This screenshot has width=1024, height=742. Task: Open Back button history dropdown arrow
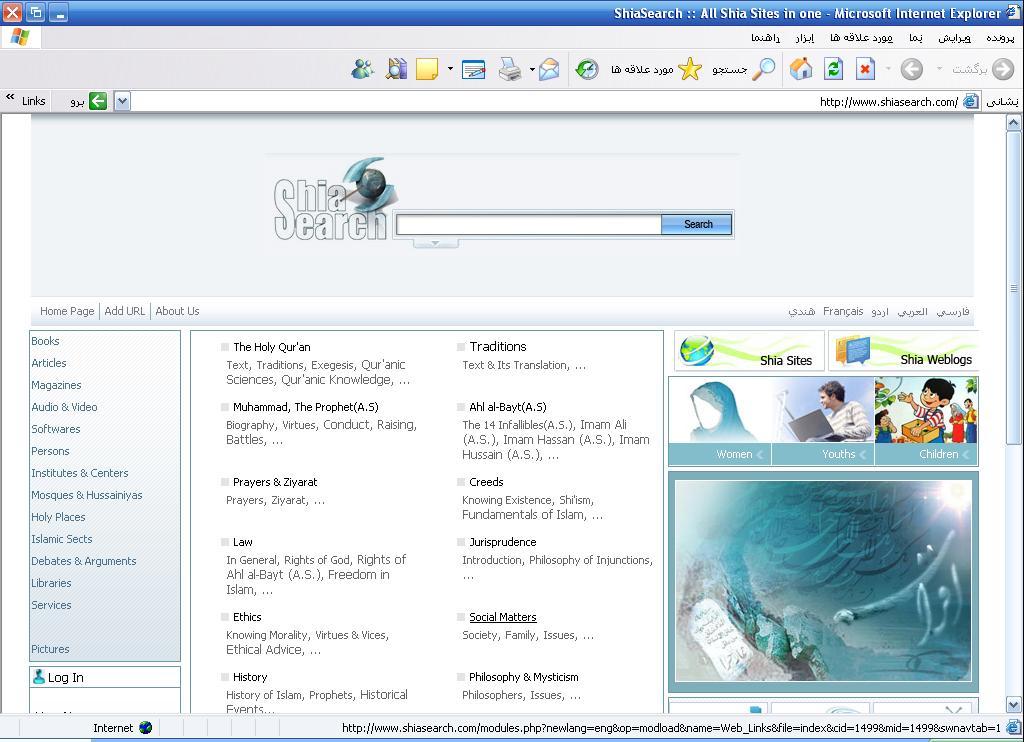(939, 69)
